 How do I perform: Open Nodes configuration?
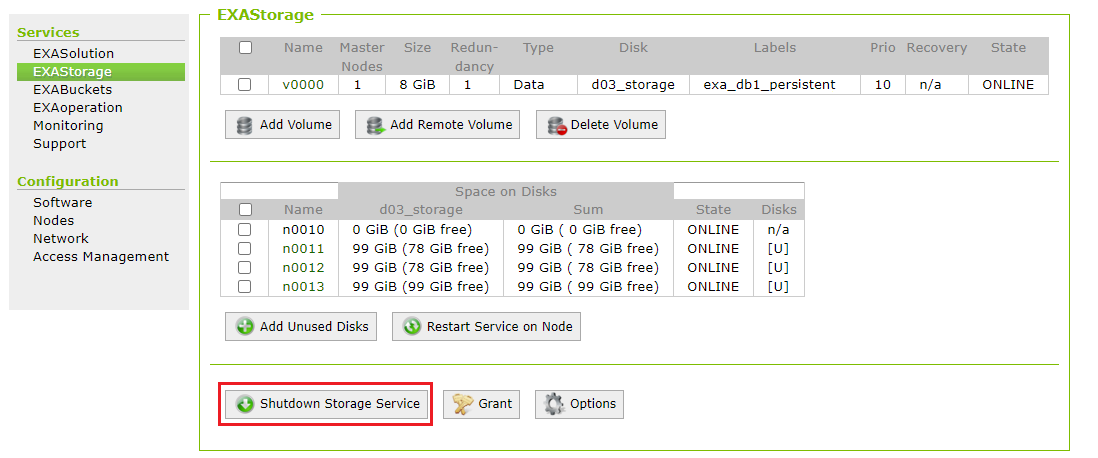53,221
